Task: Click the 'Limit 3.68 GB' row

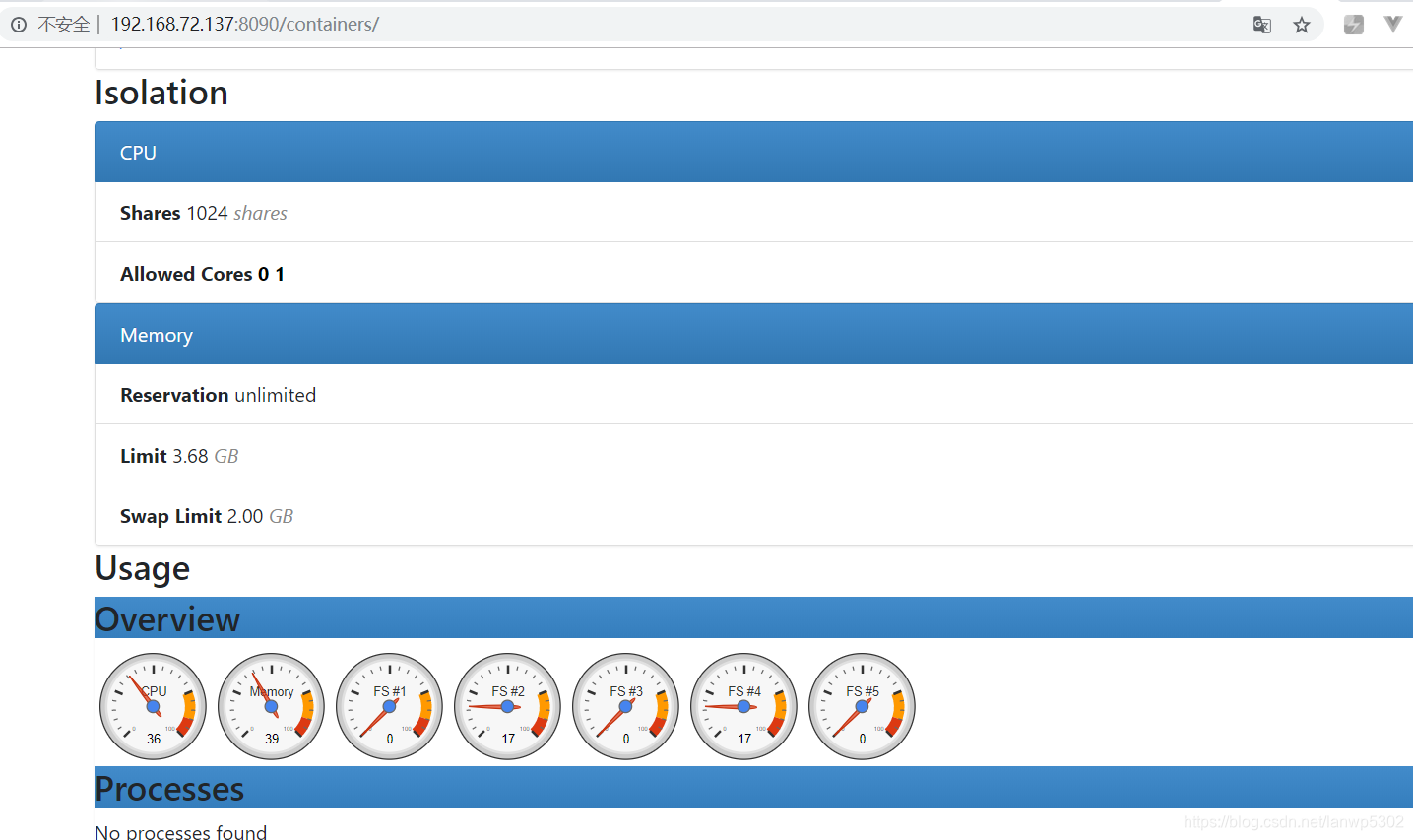Action: [753, 455]
